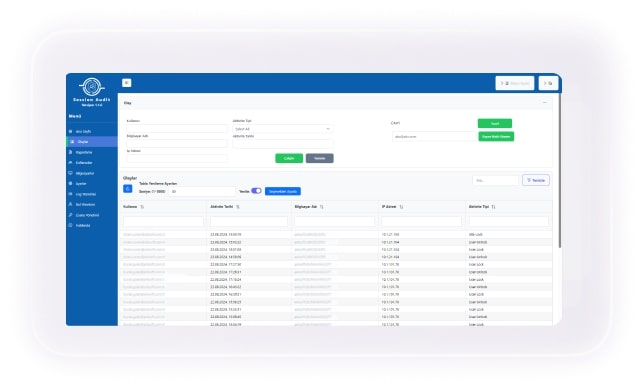Click the small green button above Export Mail

coord(495,123)
